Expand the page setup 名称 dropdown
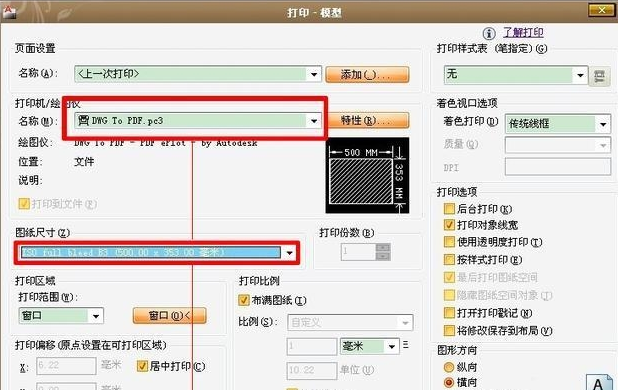 pyautogui.click(x=314, y=74)
